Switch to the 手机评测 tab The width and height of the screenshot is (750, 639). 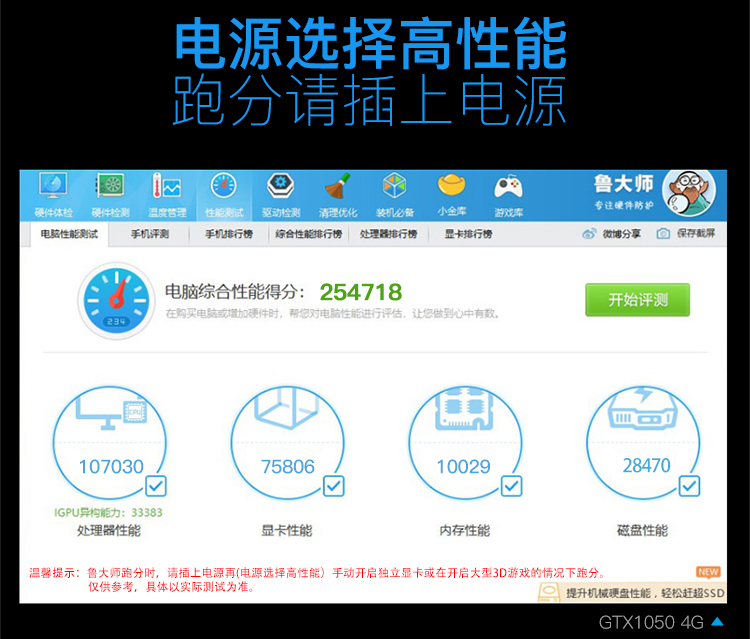pos(150,234)
